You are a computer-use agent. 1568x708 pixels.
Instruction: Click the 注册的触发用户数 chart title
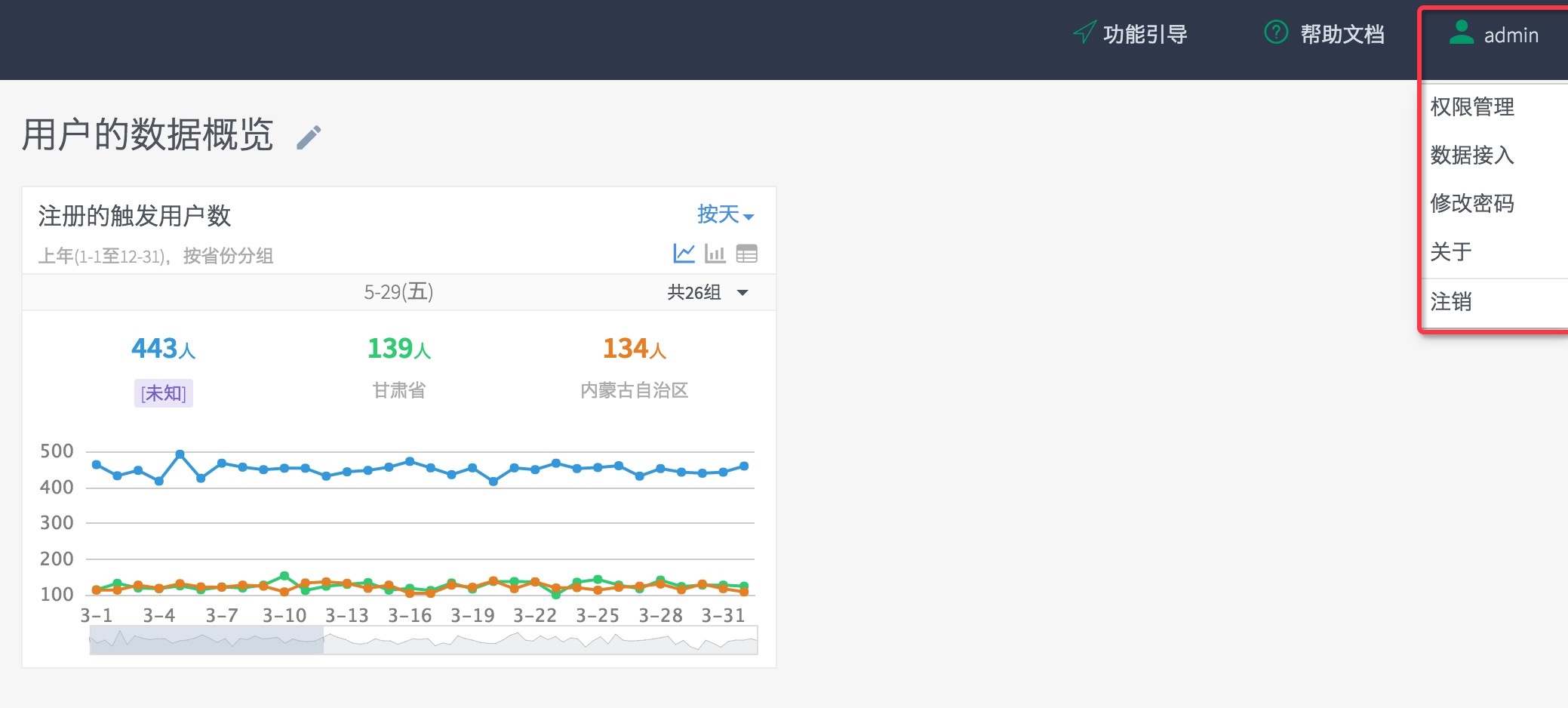[134, 216]
